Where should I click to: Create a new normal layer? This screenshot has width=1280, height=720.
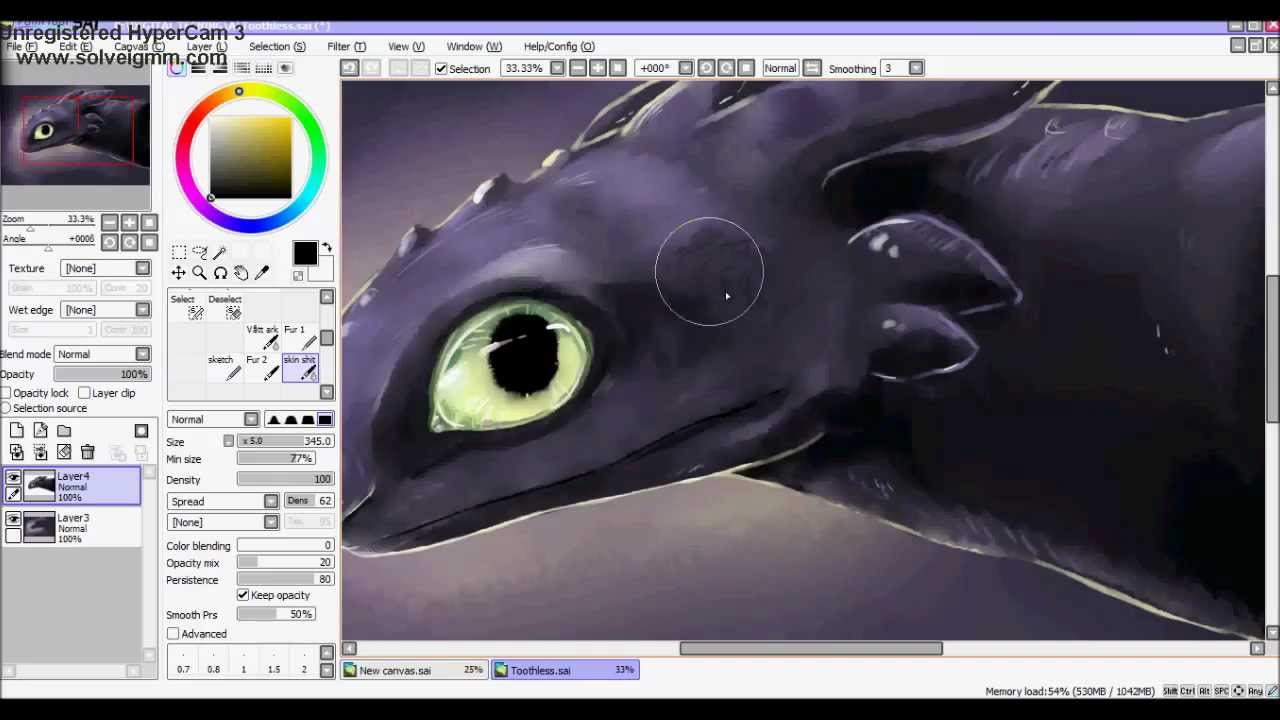[17, 431]
